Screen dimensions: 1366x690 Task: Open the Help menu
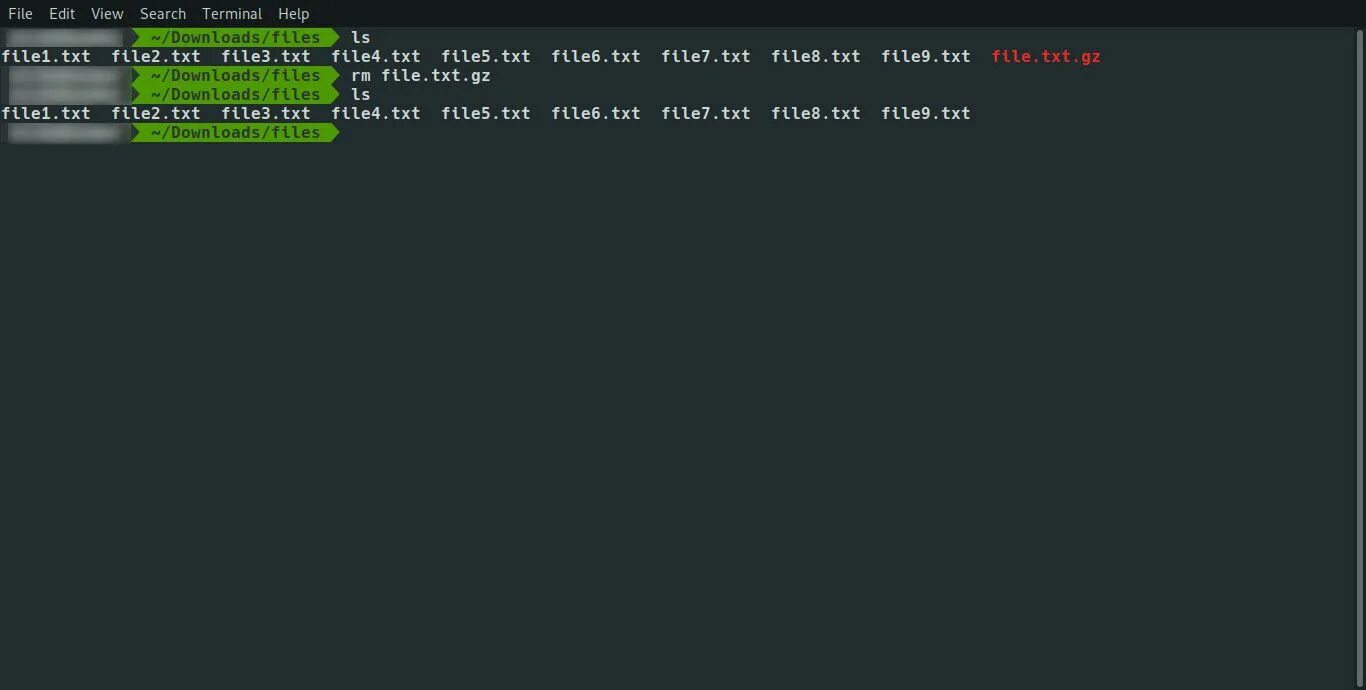tap(294, 13)
